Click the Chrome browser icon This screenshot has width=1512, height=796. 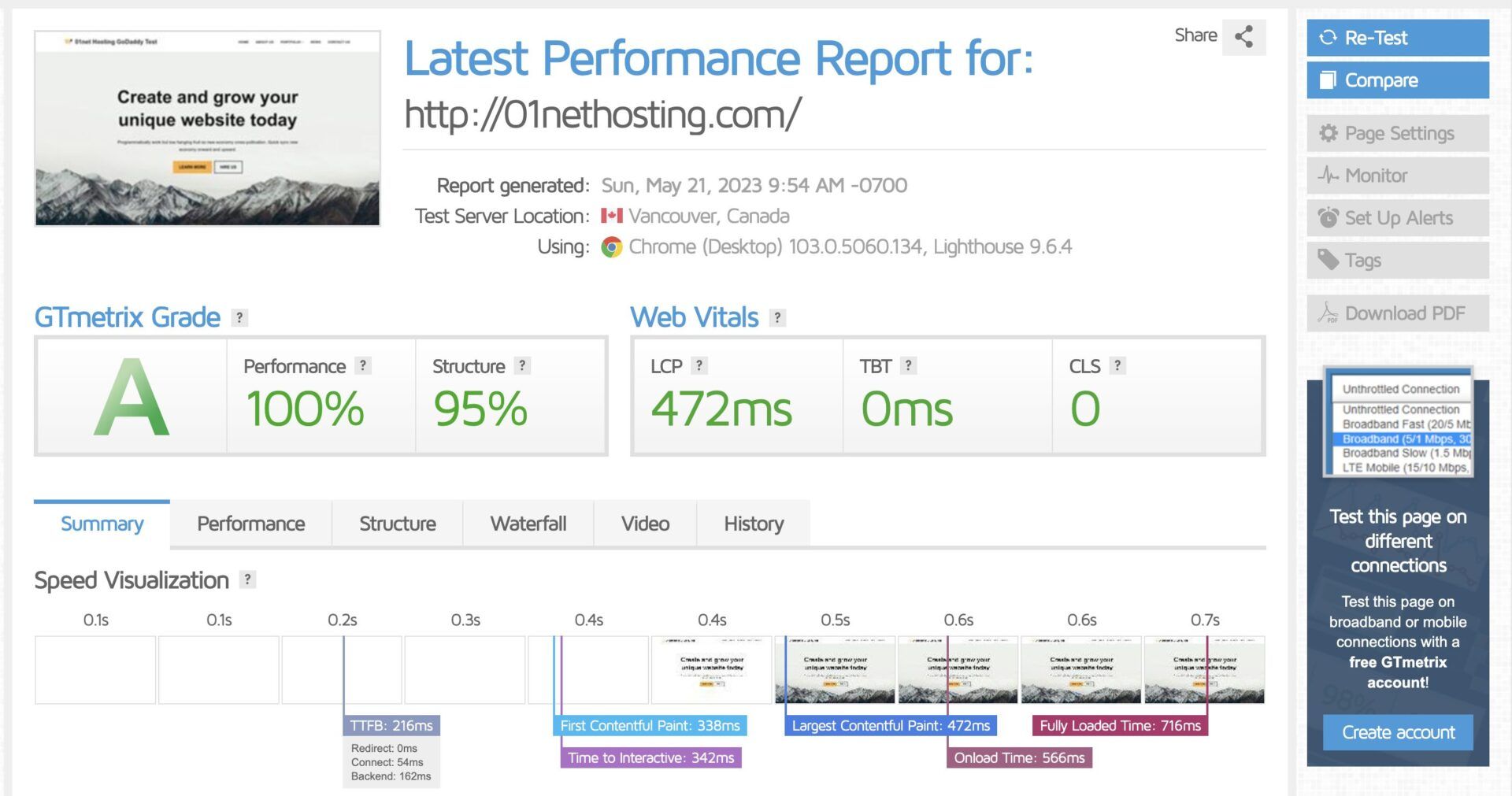pyautogui.click(x=612, y=247)
